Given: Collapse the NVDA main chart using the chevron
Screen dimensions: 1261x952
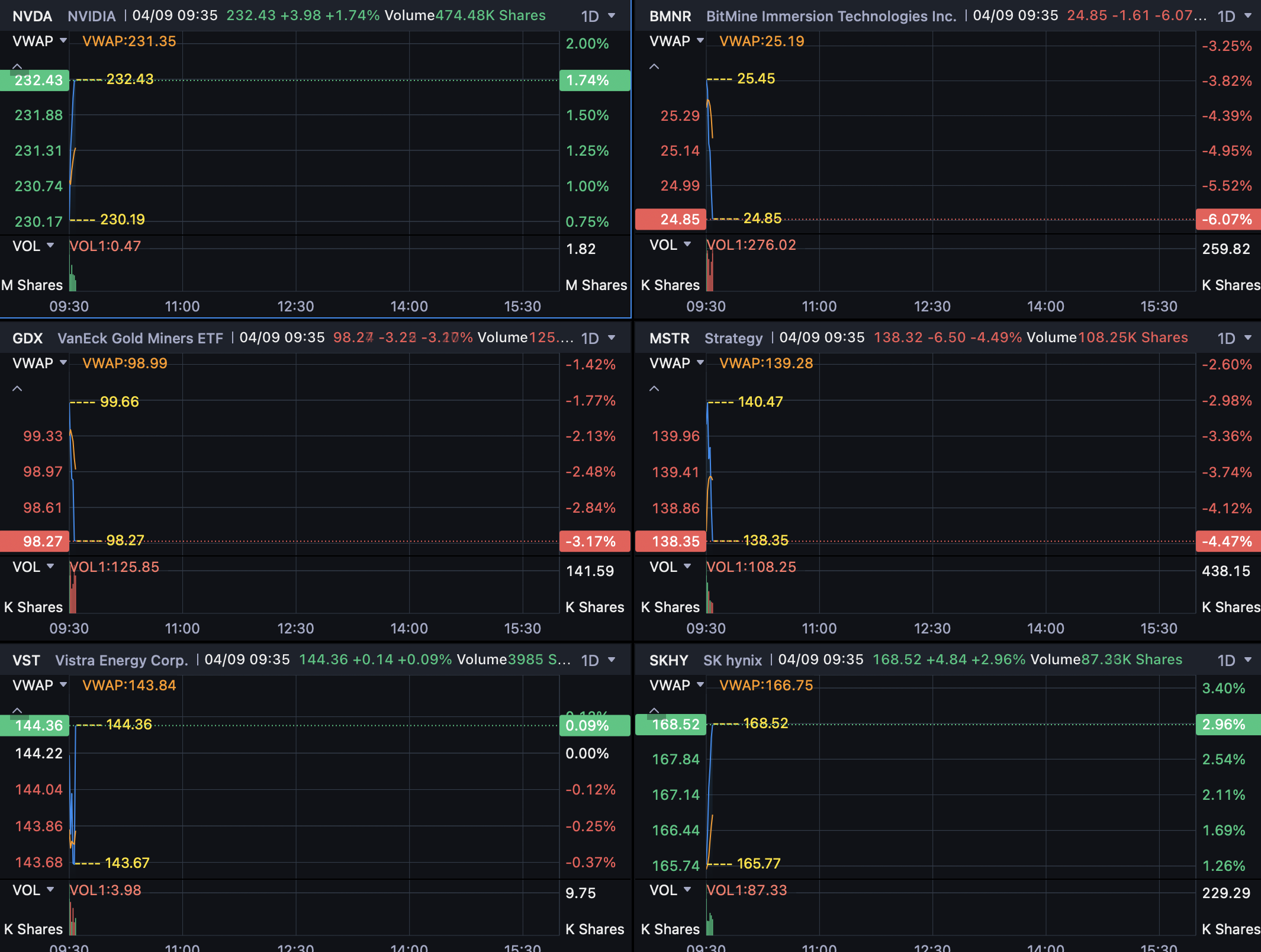Looking at the screenshot, I should tap(17, 66).
